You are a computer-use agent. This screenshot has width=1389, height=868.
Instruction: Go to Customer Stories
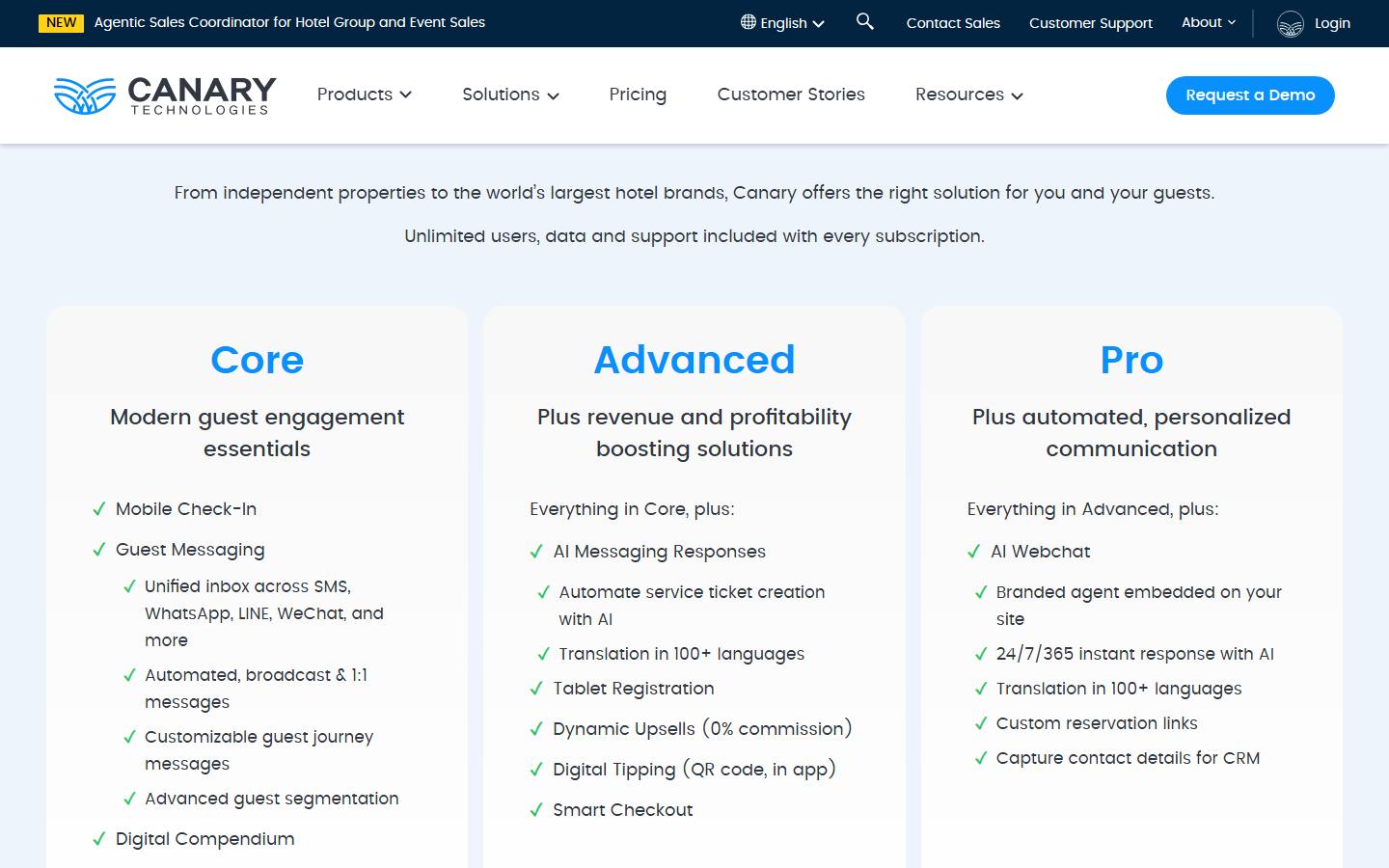pyautogui.click(x=791, y=95)
